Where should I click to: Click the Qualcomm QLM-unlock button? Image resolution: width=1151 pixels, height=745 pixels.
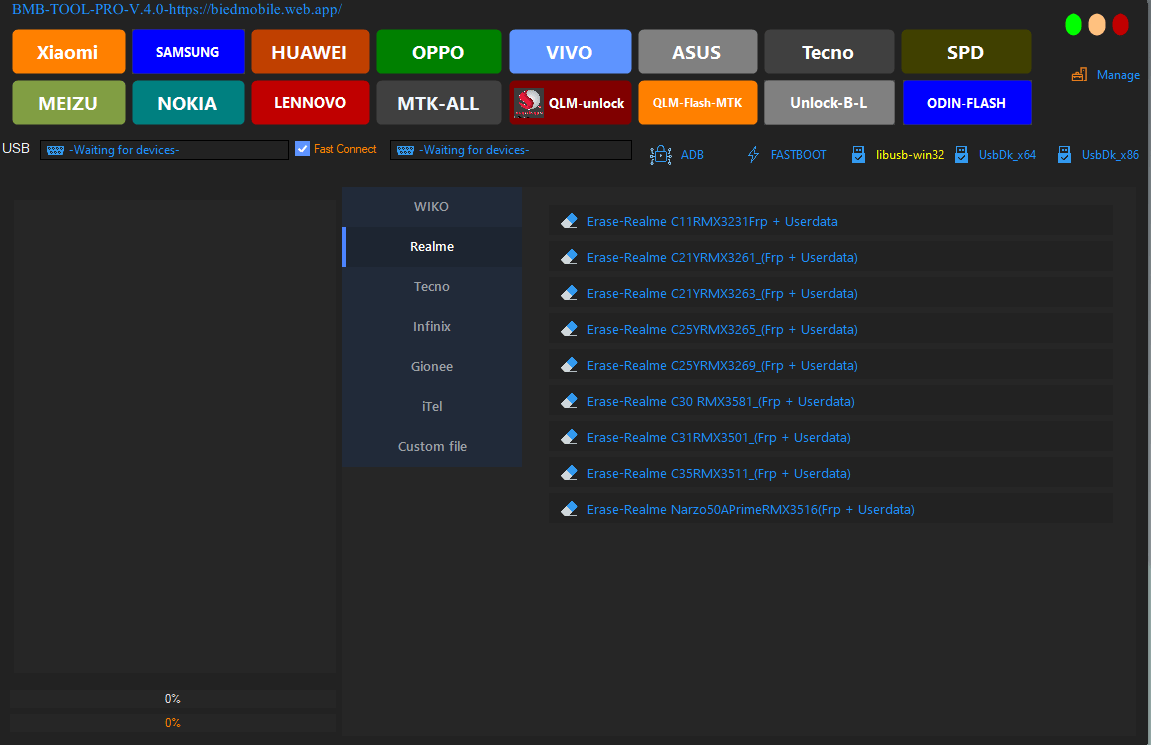coord(570,103)
